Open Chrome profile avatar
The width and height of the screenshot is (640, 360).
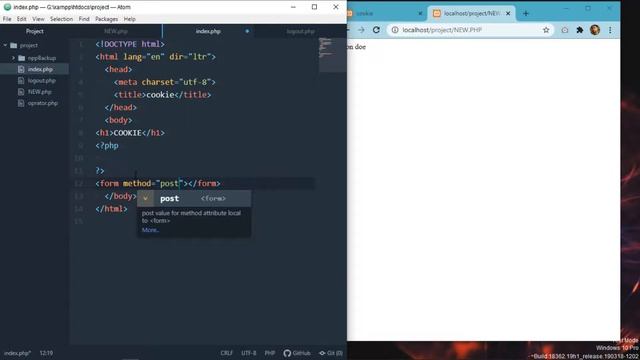pyautogui.click(x=595, y=30)
